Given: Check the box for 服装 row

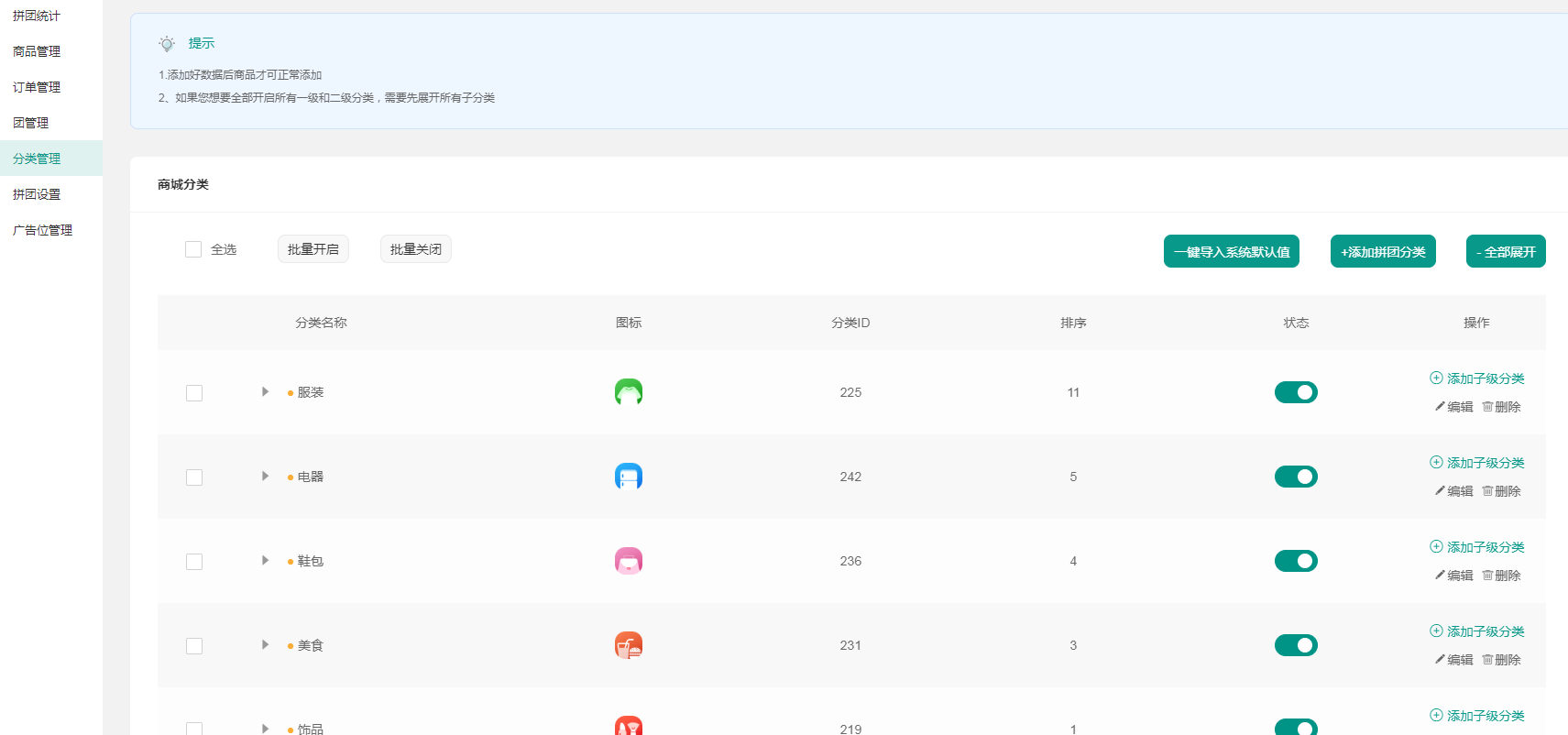Looking at the screenshot, I should pos(194,393).
